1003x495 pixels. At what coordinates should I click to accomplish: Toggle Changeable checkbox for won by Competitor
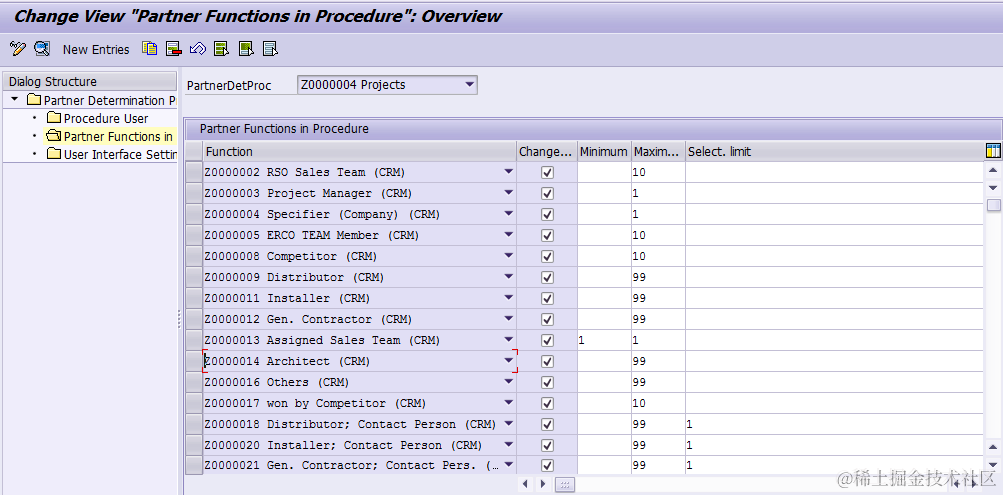pos(547,404)
